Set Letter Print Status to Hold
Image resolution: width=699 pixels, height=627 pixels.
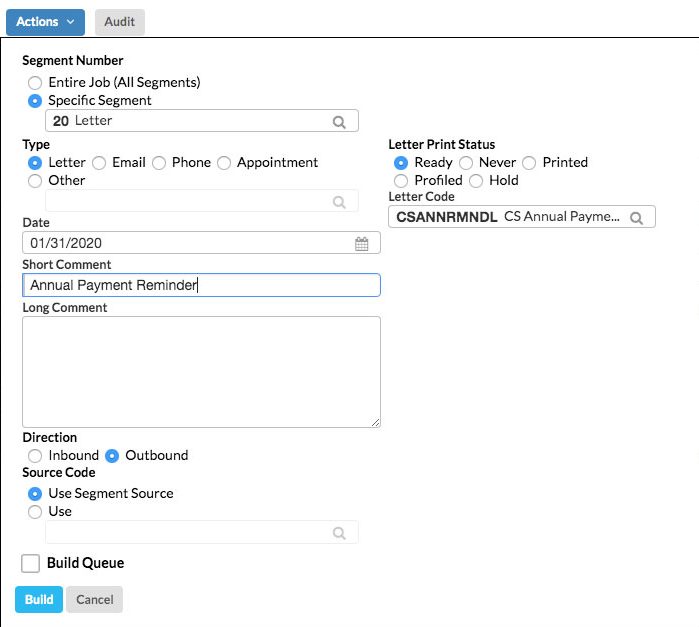476,180
